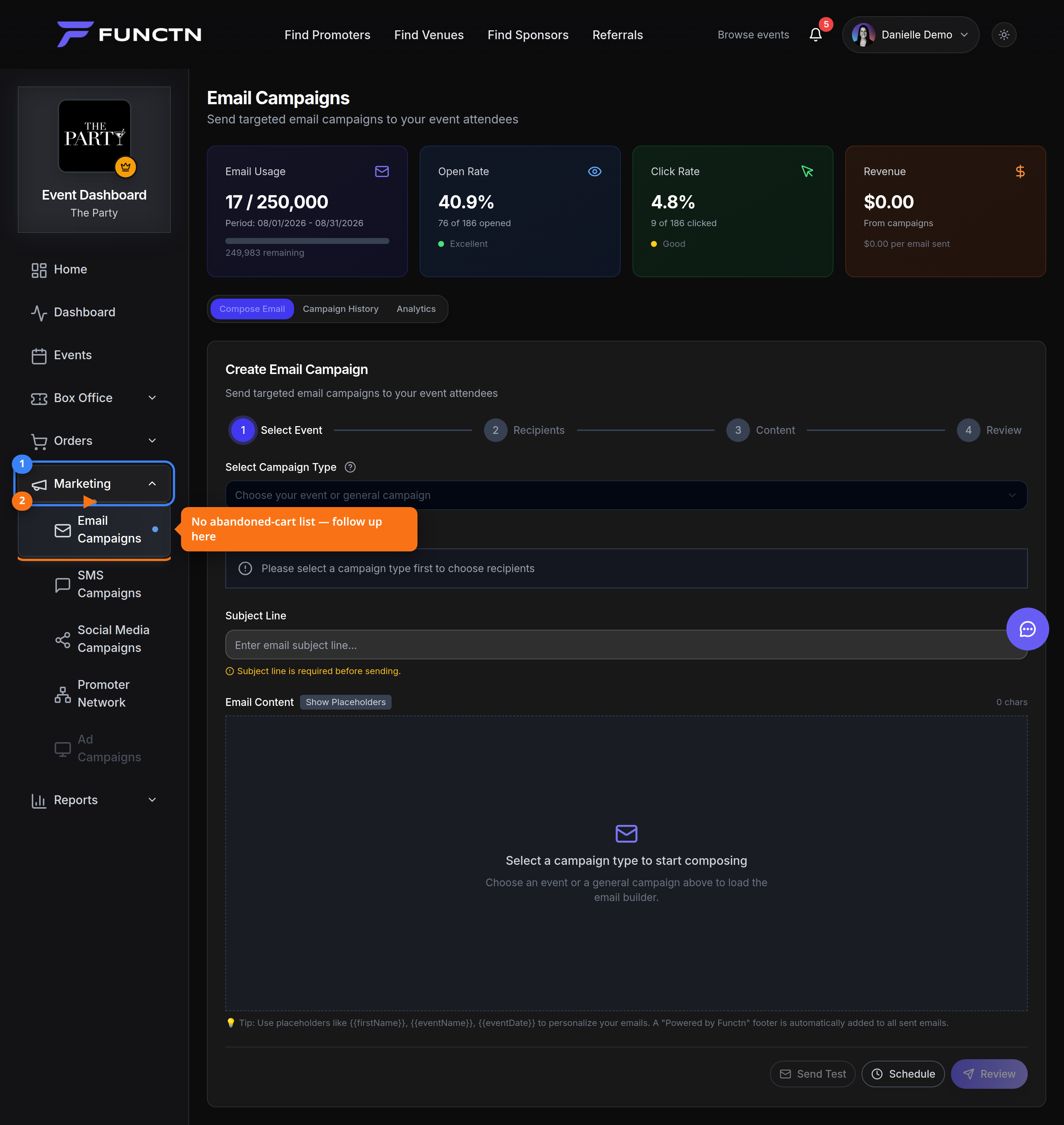1064x1125 pixels.
Task: Click the Box Office ticket icon
Action: [x=39, y=399]
